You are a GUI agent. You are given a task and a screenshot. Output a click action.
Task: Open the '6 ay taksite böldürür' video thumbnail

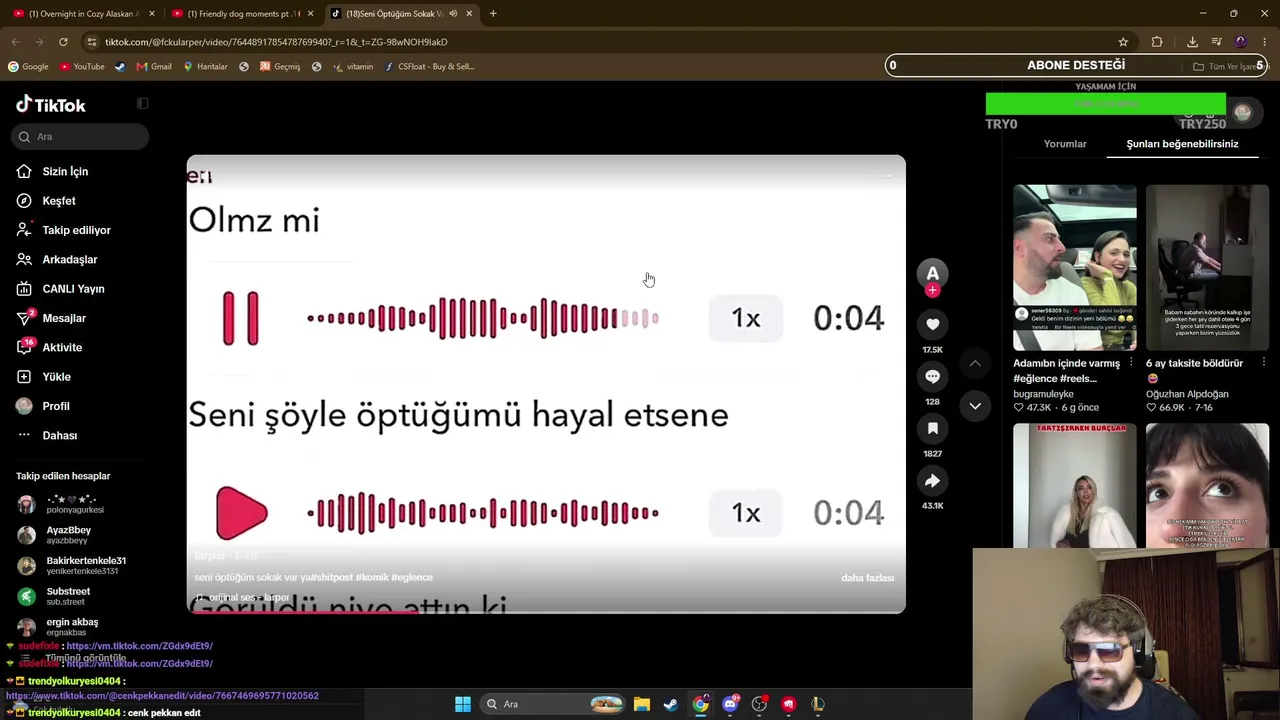(1207, 267)
